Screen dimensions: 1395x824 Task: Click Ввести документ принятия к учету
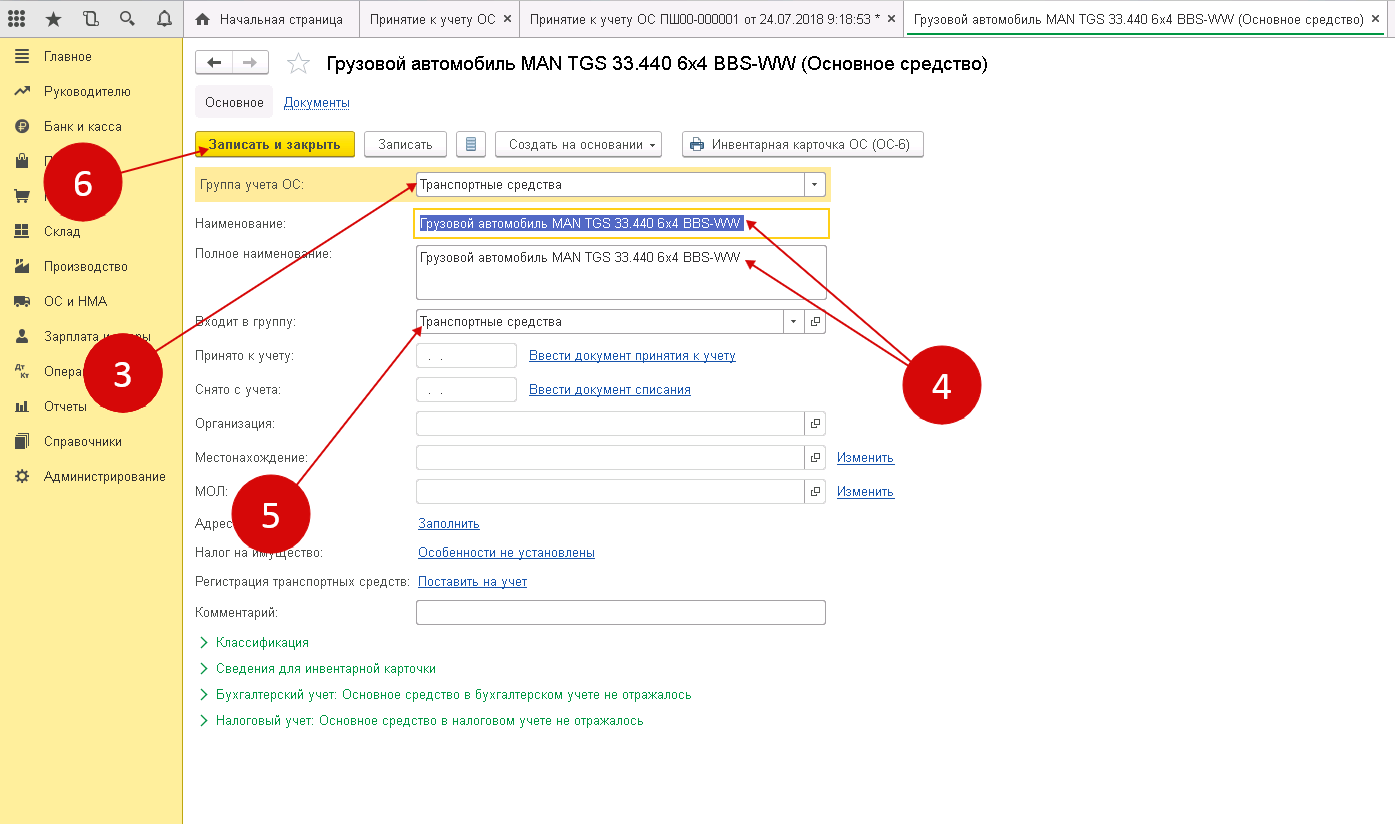click(632, 356)
